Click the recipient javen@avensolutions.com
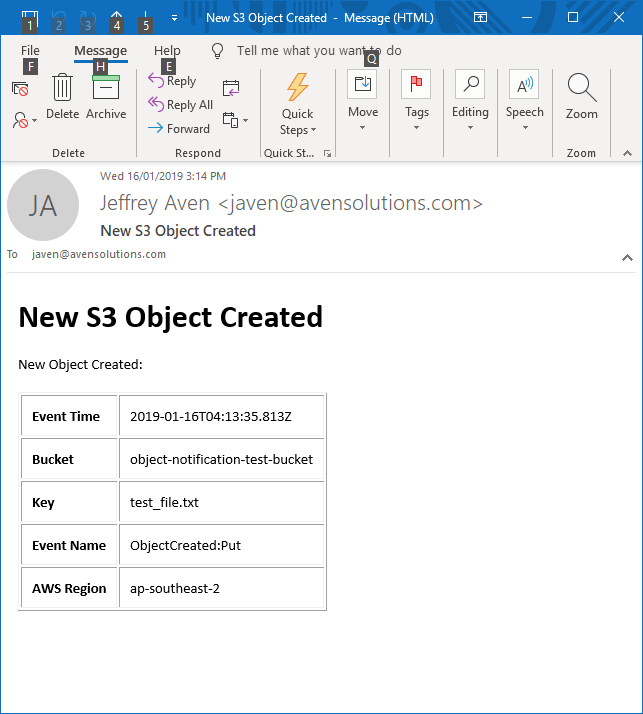Screen dimensions: 643x714 [99, 254]
